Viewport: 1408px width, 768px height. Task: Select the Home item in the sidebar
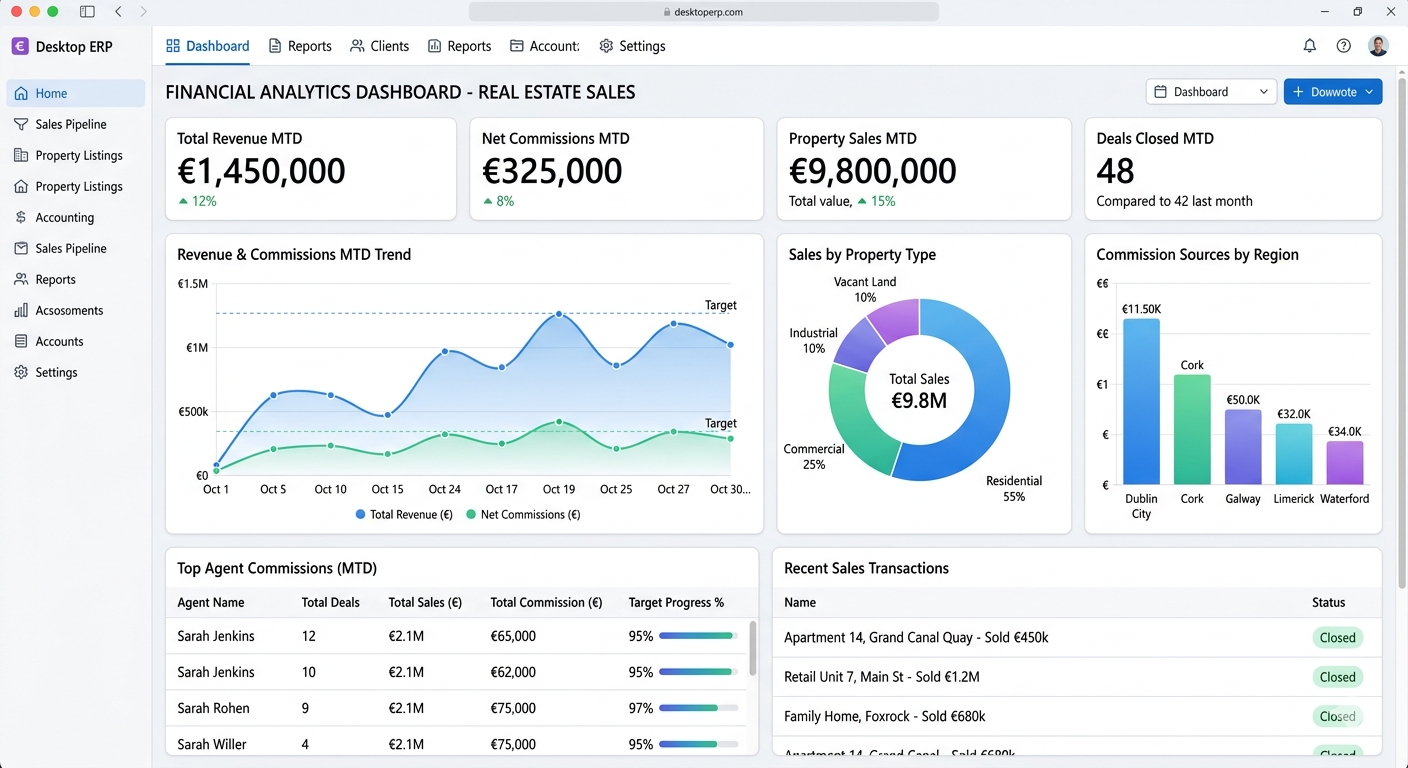click(48, 92)
